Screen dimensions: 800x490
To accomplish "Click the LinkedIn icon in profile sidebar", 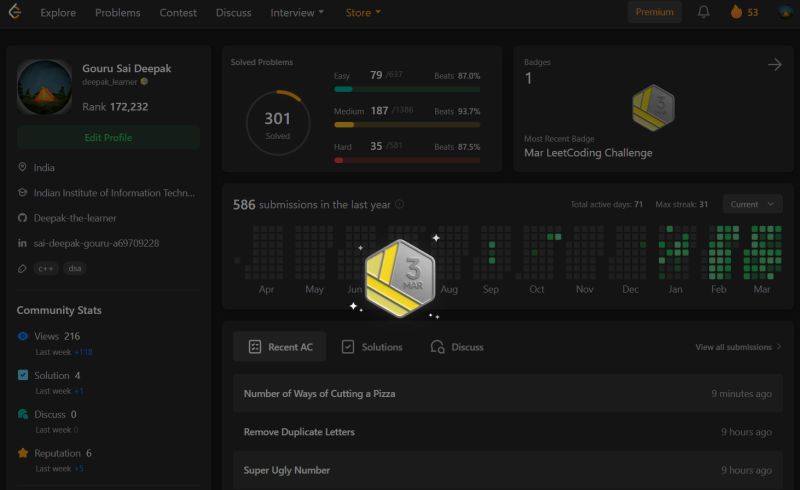I will [22, 243].
